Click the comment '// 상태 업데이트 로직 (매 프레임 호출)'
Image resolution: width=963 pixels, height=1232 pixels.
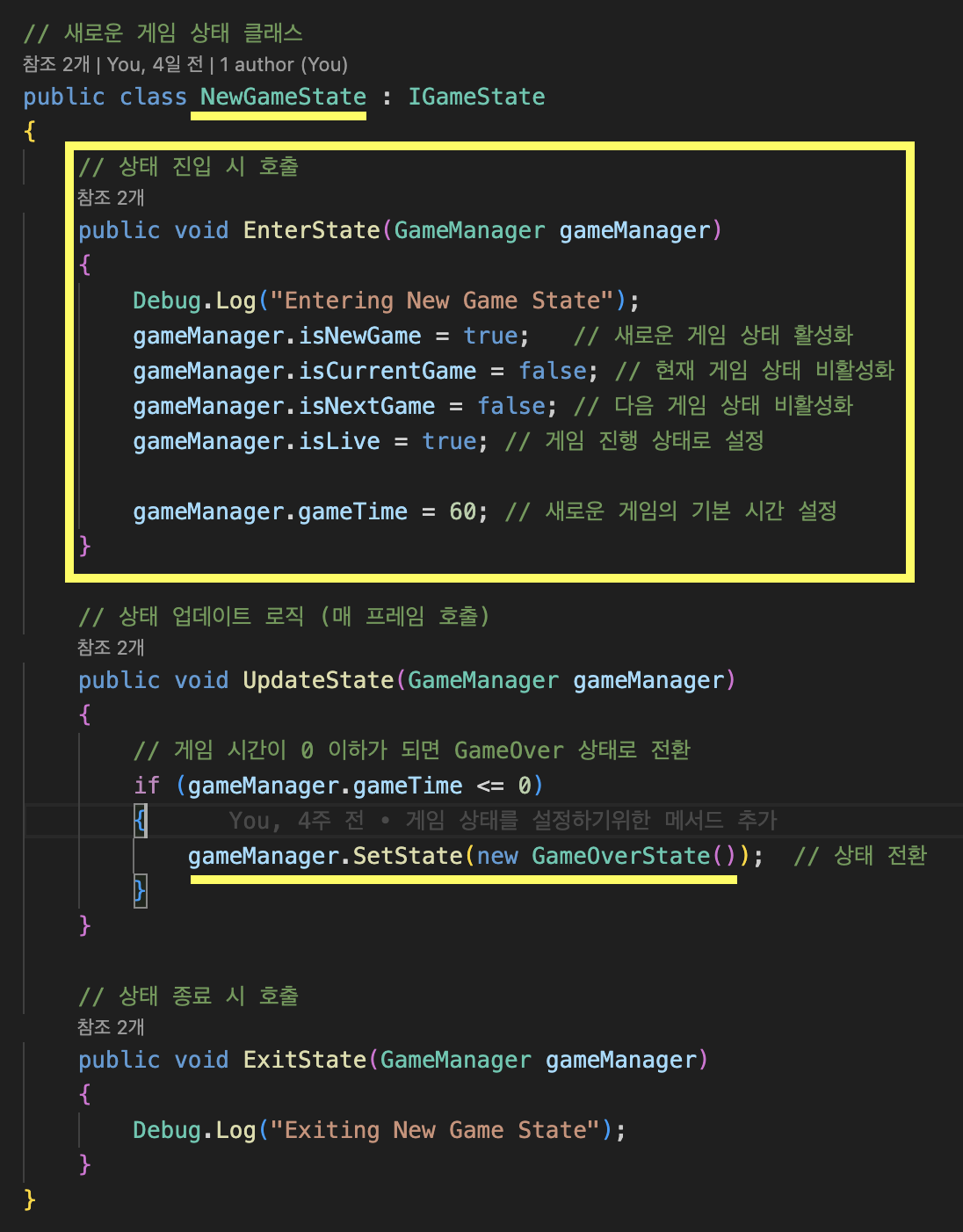coord(284,617)
